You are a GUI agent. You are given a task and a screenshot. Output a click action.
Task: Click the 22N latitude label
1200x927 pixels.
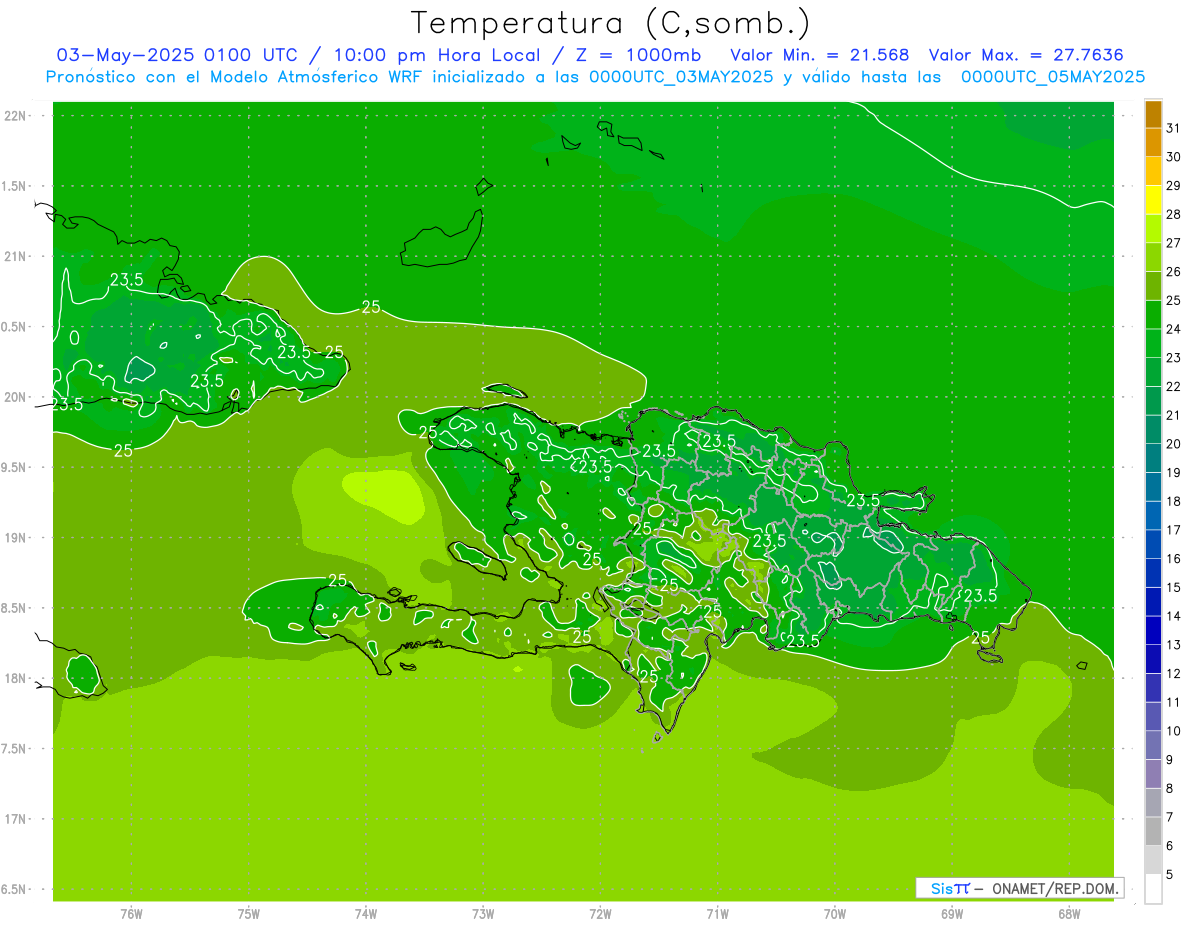[x=16, y=116]
